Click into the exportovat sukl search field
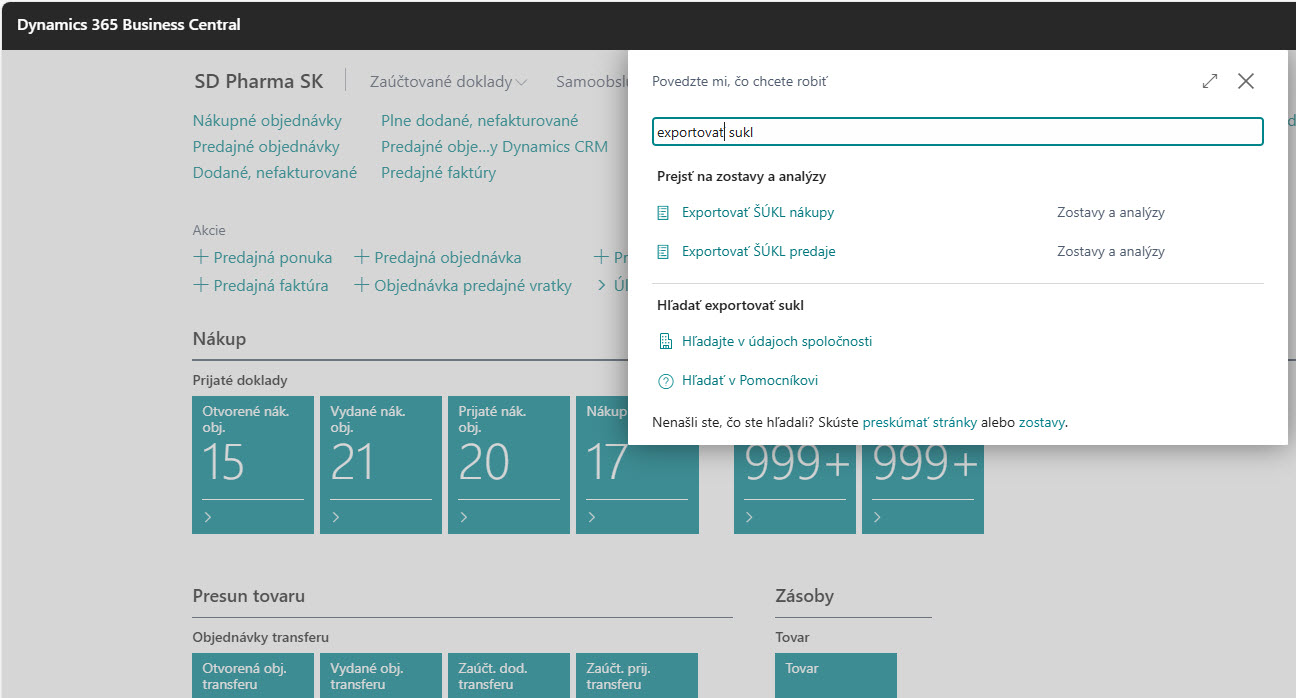The height and width of the screenshot is (698, 1296). point(957,132)
